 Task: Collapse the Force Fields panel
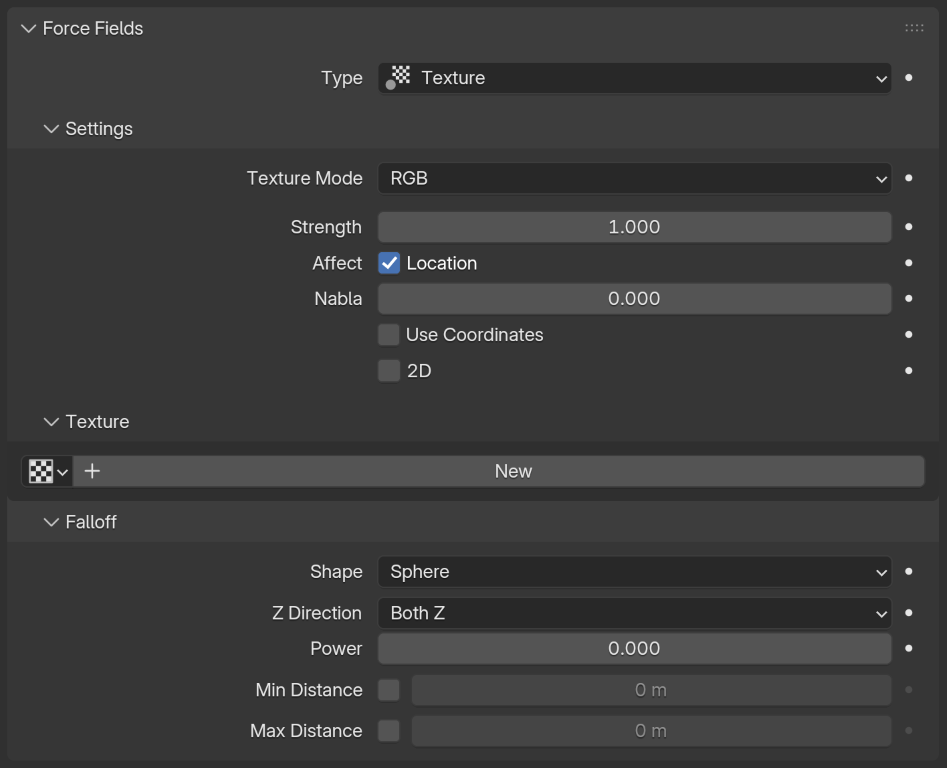[28, 28]
